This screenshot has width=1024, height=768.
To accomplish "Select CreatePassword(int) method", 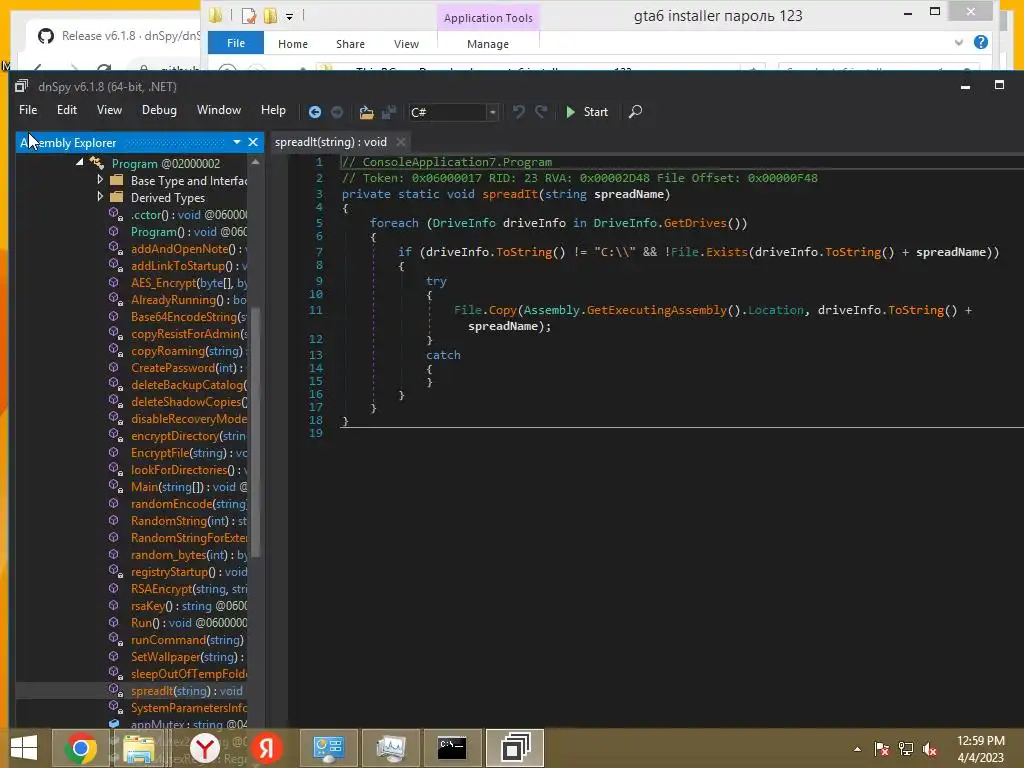I will point(187,368).
